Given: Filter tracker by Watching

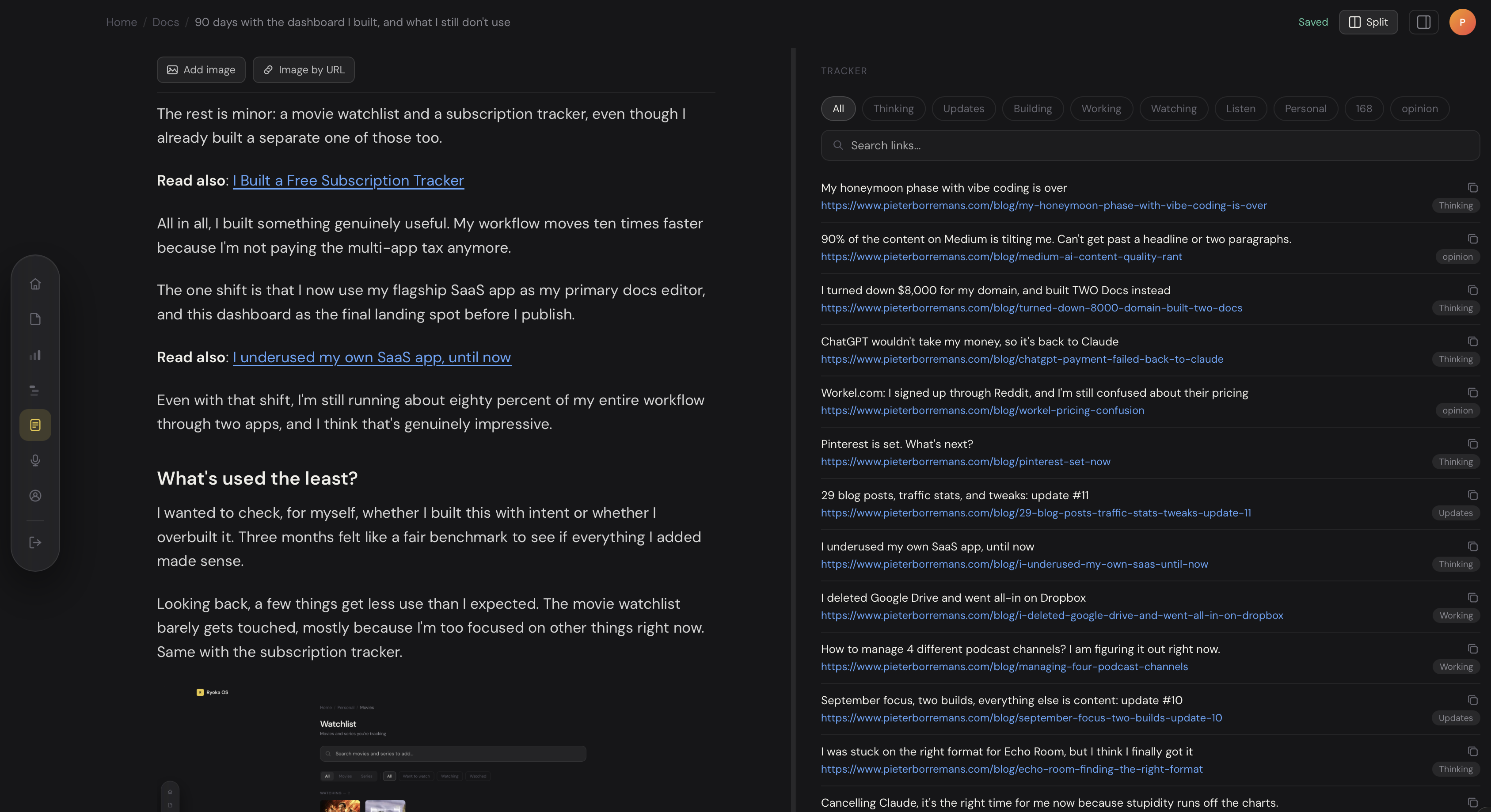Looking at the screenshot, I should click(1173, 108).
